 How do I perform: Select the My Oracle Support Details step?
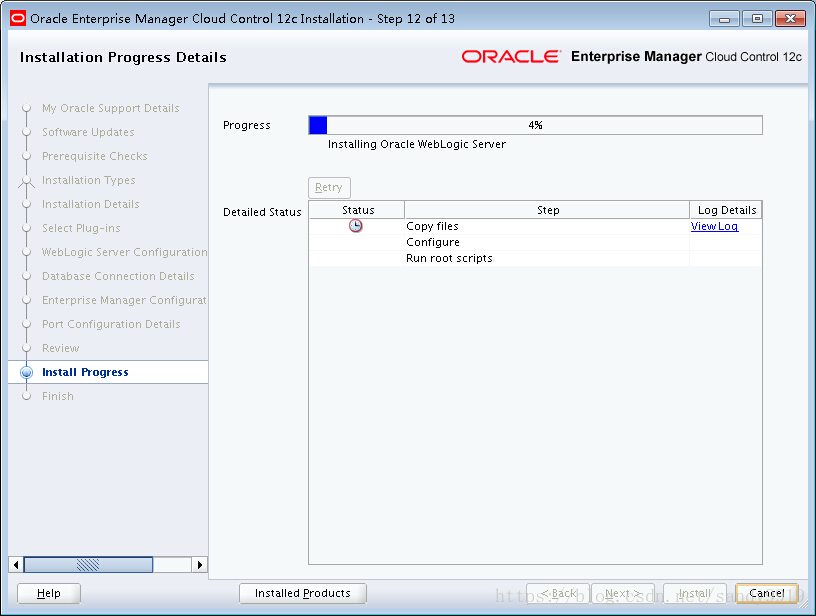111,108
